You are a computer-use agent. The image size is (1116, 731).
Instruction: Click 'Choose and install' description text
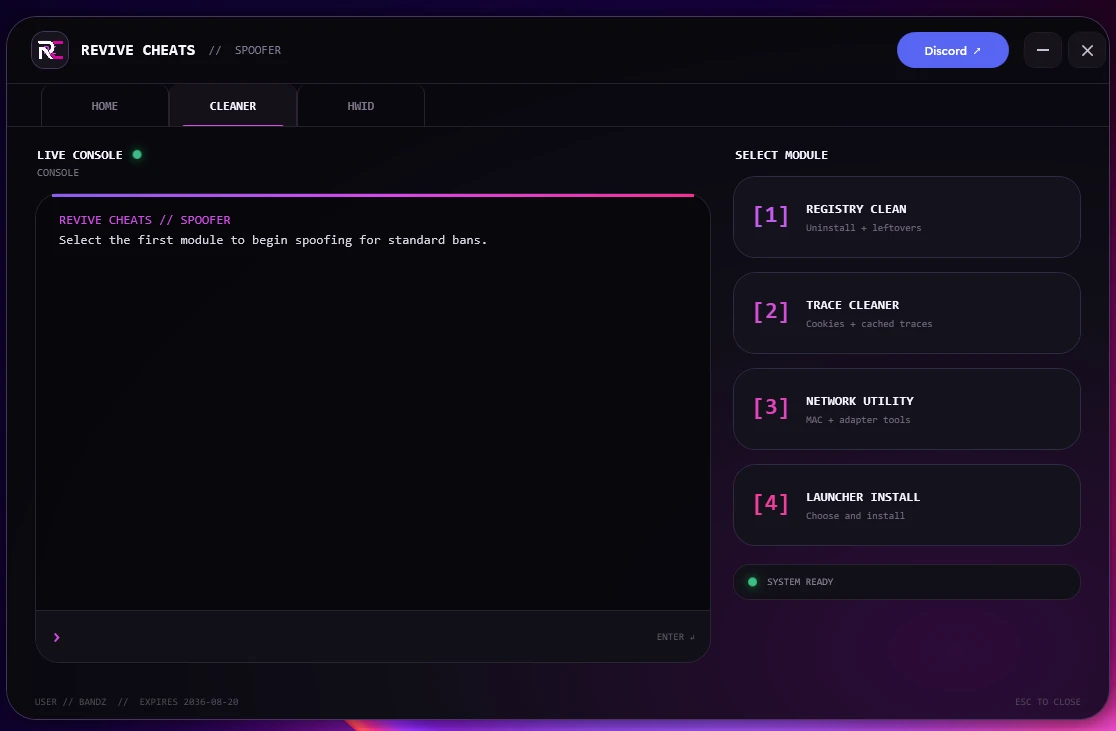(x=855, y=516)
